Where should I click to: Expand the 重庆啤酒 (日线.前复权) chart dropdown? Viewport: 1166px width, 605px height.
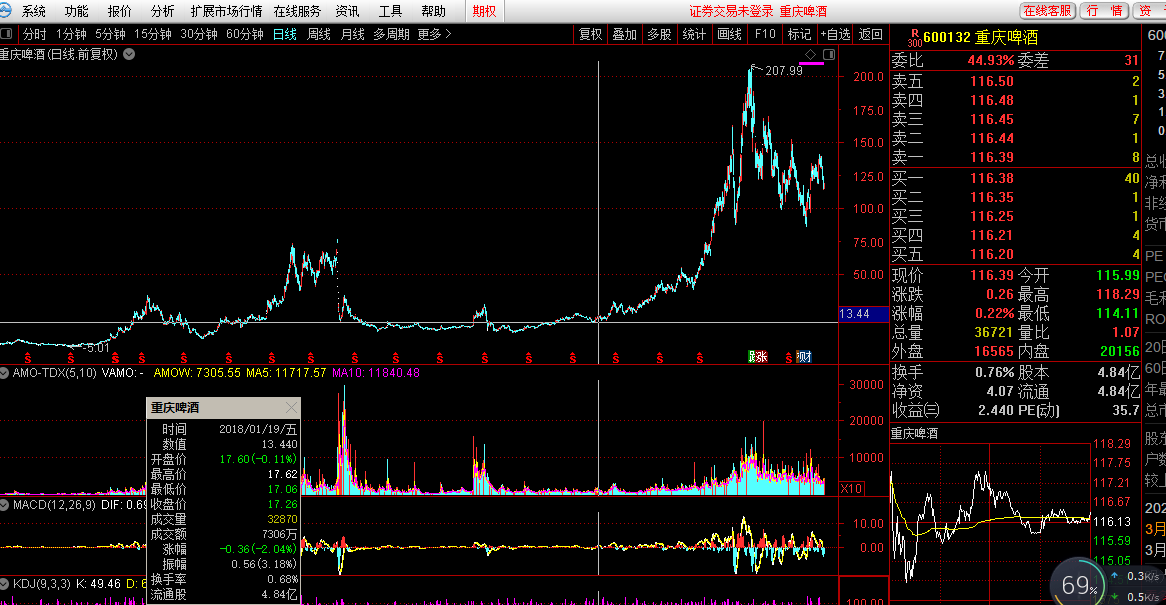click(x=129, y=54)
